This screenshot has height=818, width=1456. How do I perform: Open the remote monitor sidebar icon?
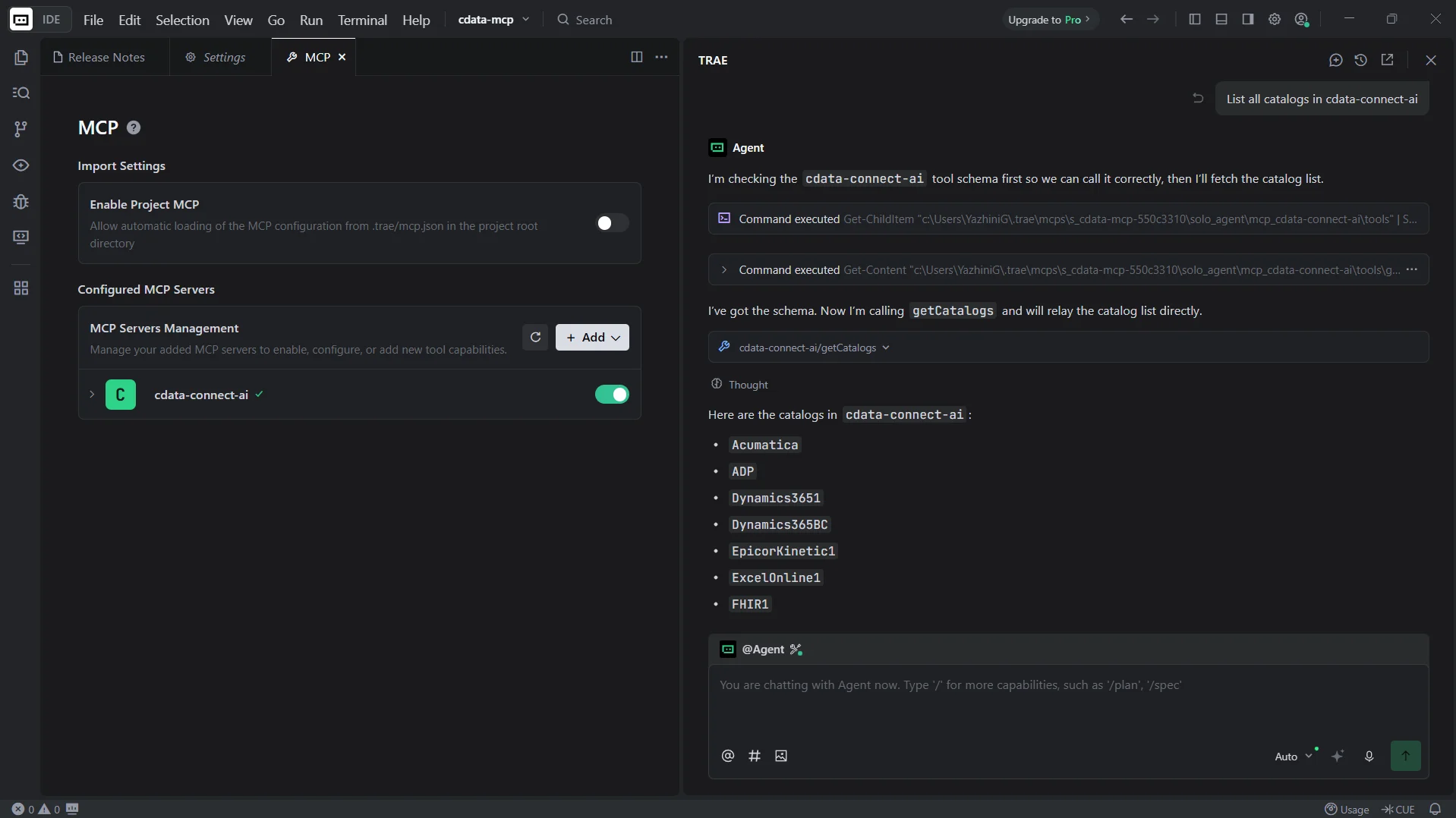21,238
